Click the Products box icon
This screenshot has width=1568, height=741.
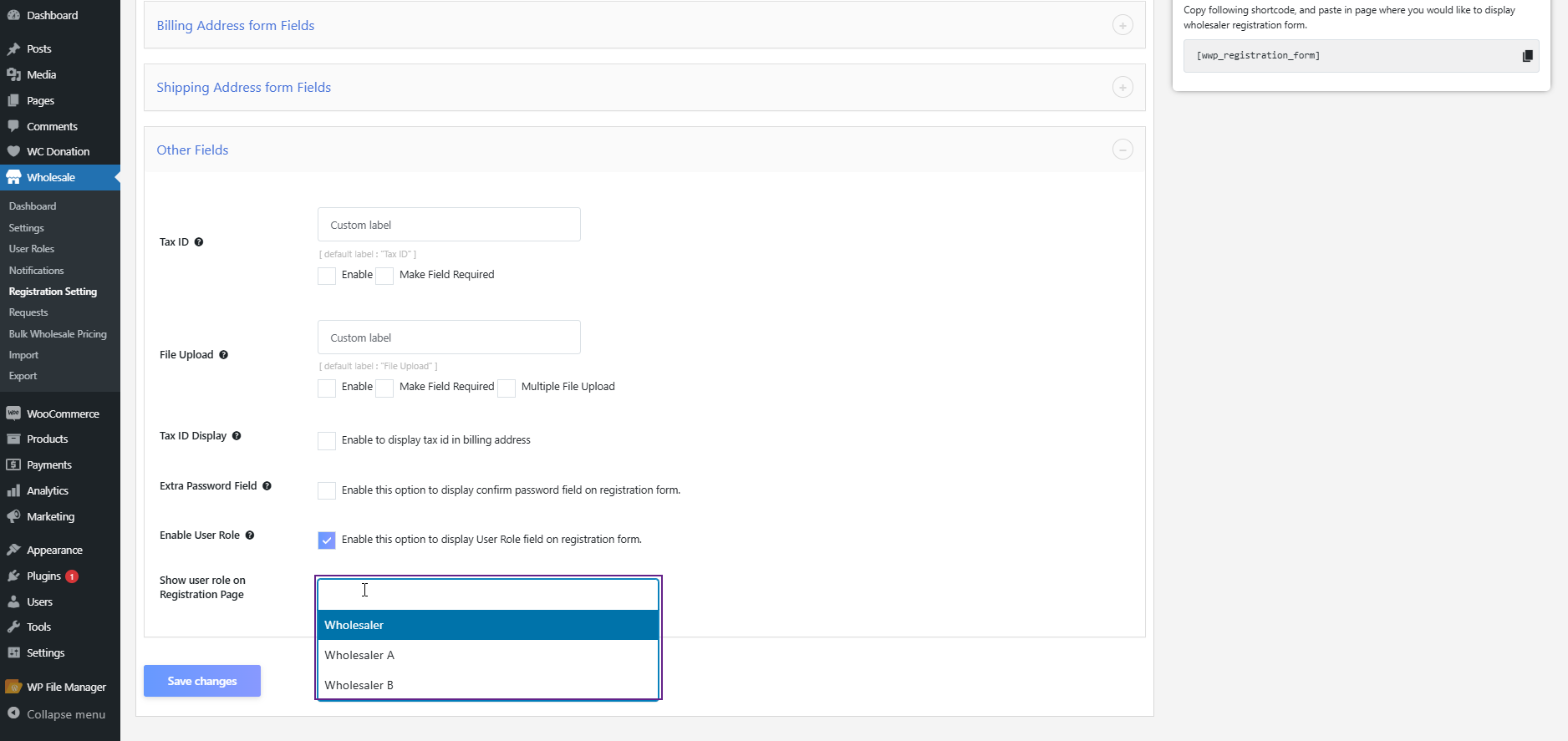13,439
